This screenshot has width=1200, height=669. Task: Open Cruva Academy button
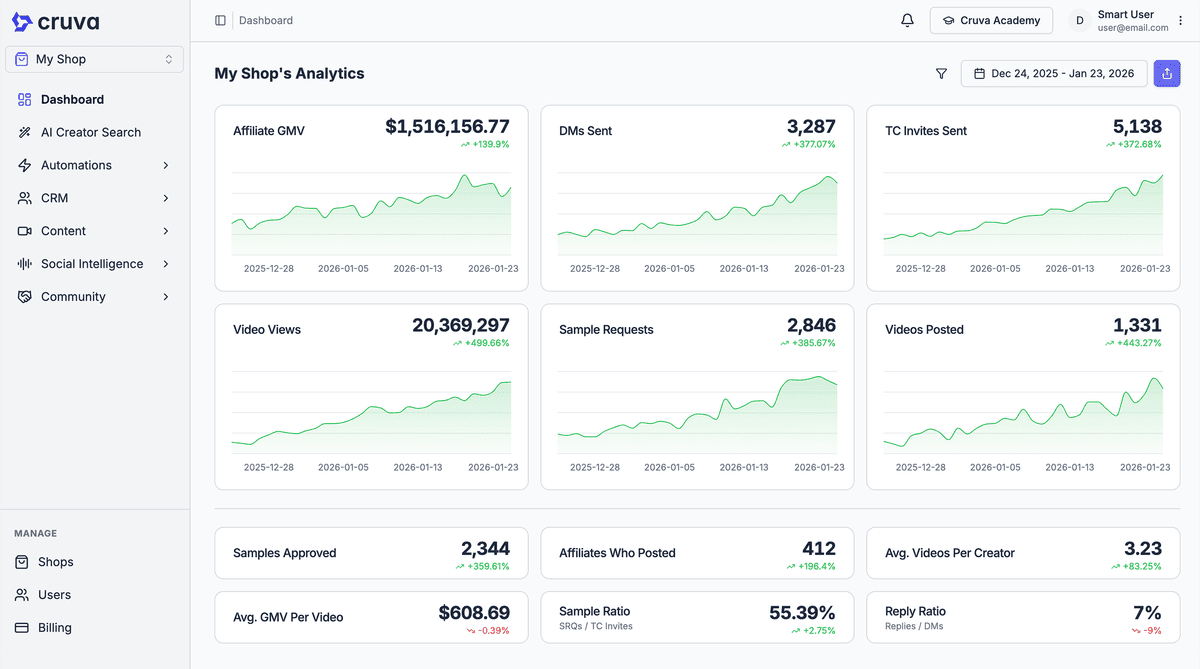[991, 20]
